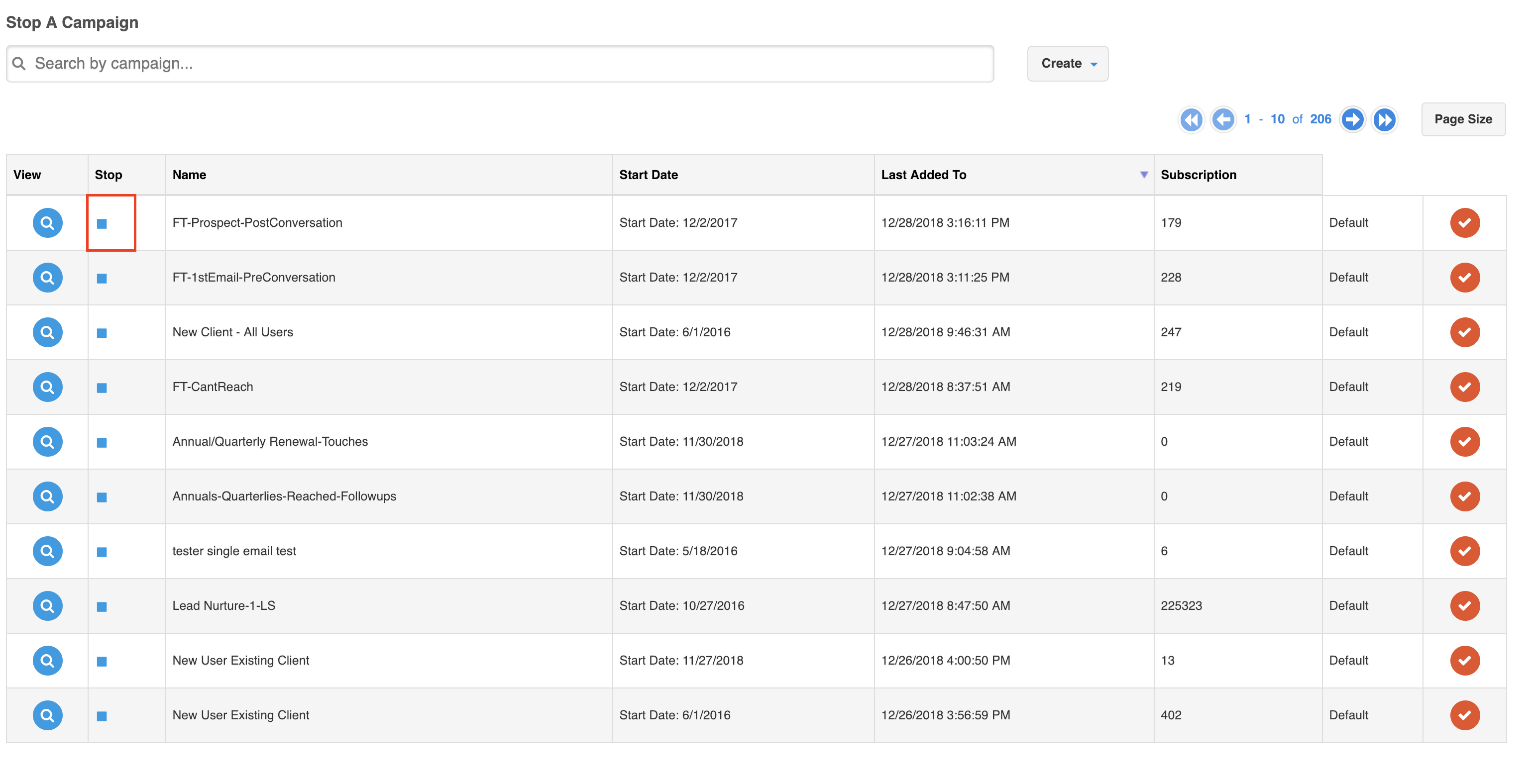Toggle orange checkmark for New Client - All Users
The image size is (1532, 784).
tap(1465, 332)
